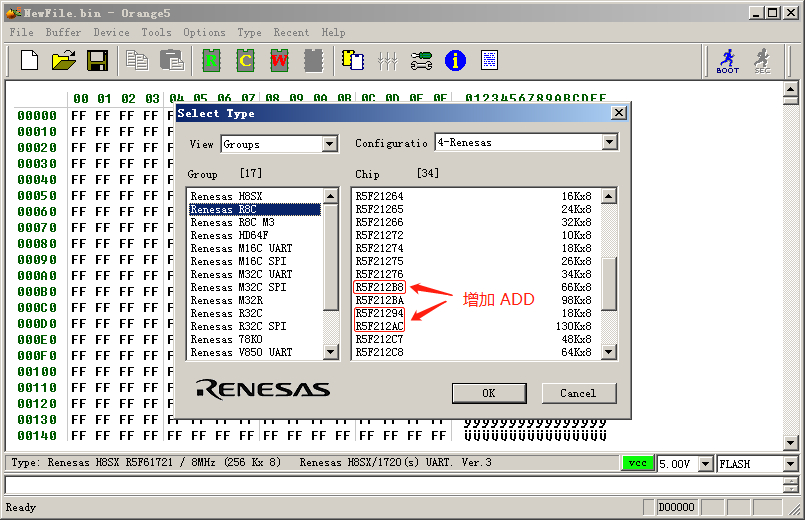Image resolution: width=805 pixels, height=520 pixels.
Task: Select chip R5F212B8 in the list
Action: (x=380, y=288)
